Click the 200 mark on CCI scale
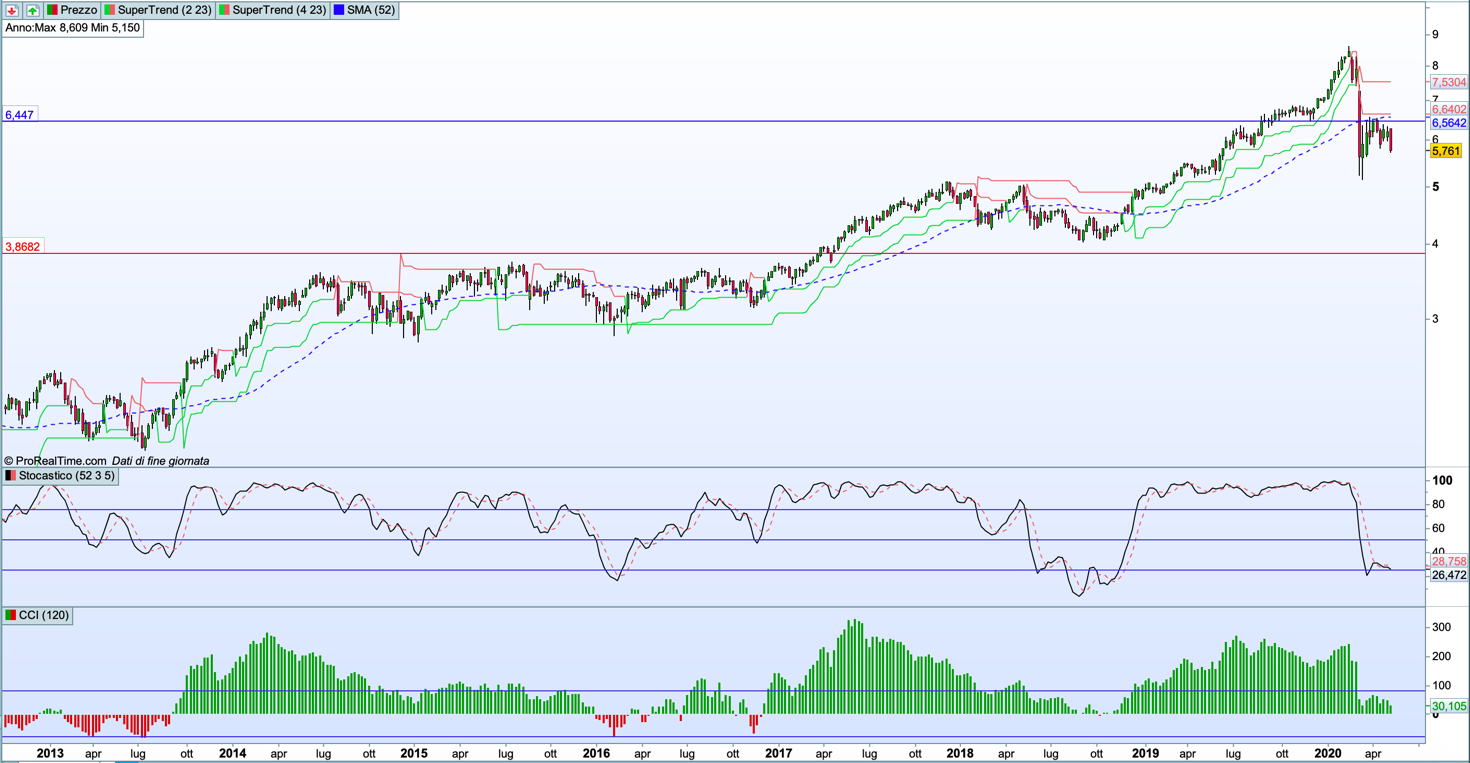 [x=1441, y=656]
